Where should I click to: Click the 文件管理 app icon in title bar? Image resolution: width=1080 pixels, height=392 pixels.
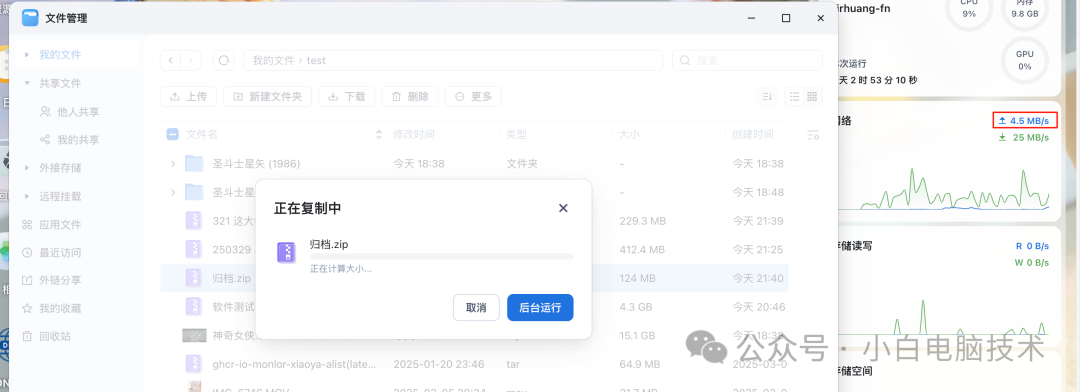30,18
